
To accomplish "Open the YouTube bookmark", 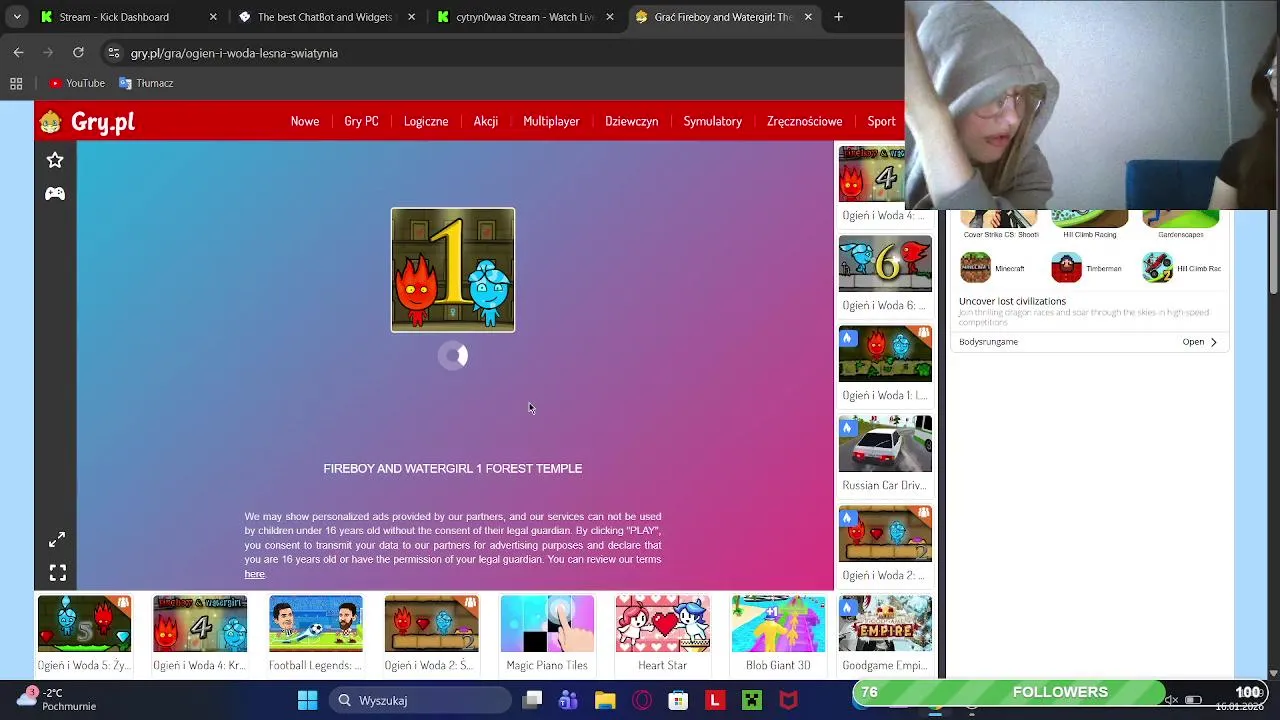I will (x=77, y=84).
